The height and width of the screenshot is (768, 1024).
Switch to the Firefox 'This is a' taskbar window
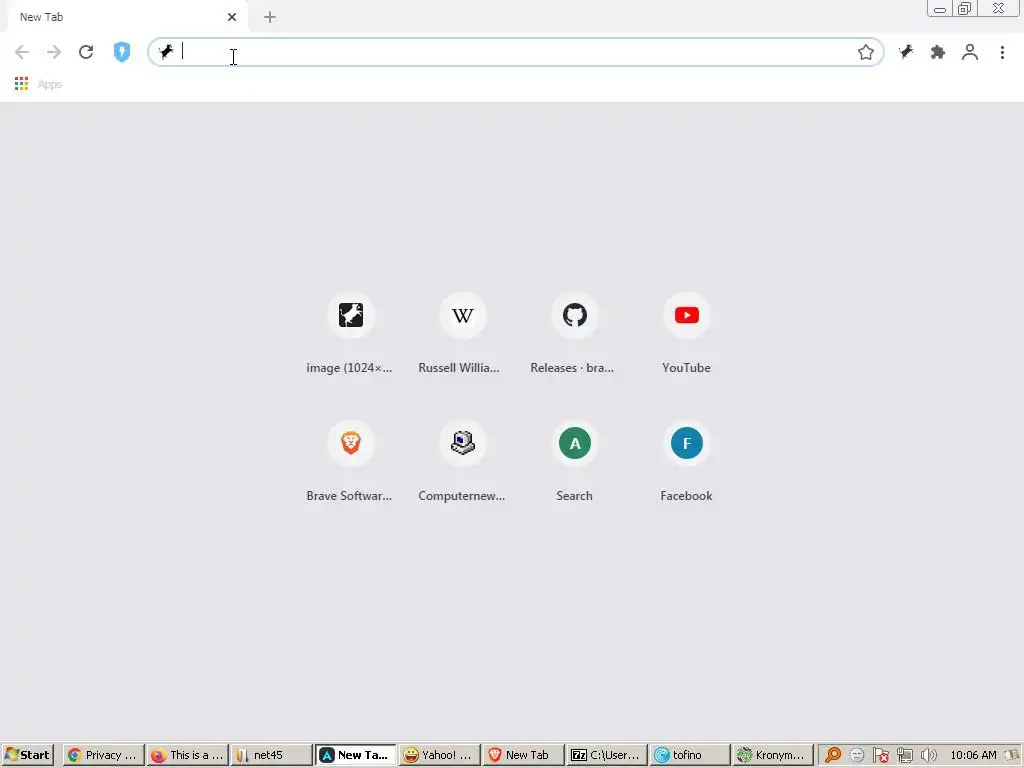click(187, 755)
